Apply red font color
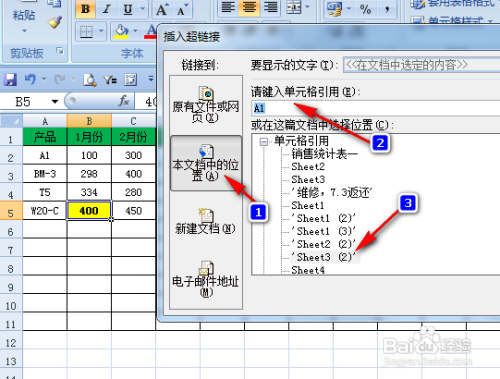 tap(150, 32)
